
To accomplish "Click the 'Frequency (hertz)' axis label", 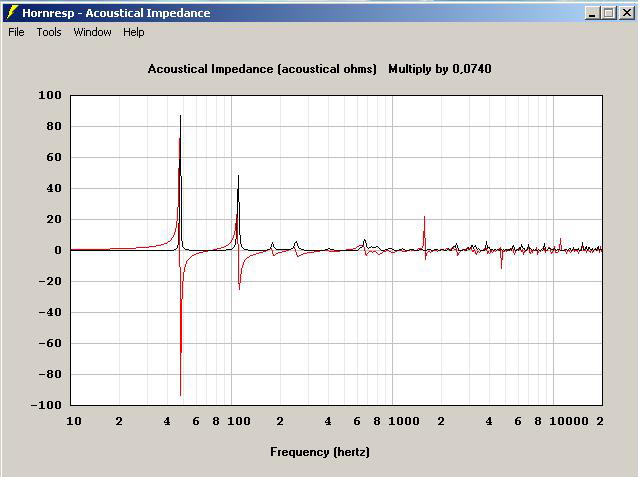I will click(x=320, y=452).
